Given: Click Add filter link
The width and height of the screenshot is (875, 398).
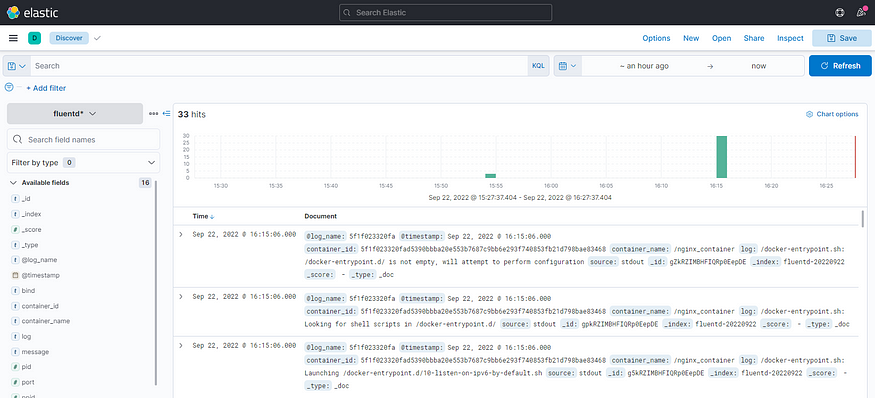Looking at the screenshot, I should click(x=46, y=88).
